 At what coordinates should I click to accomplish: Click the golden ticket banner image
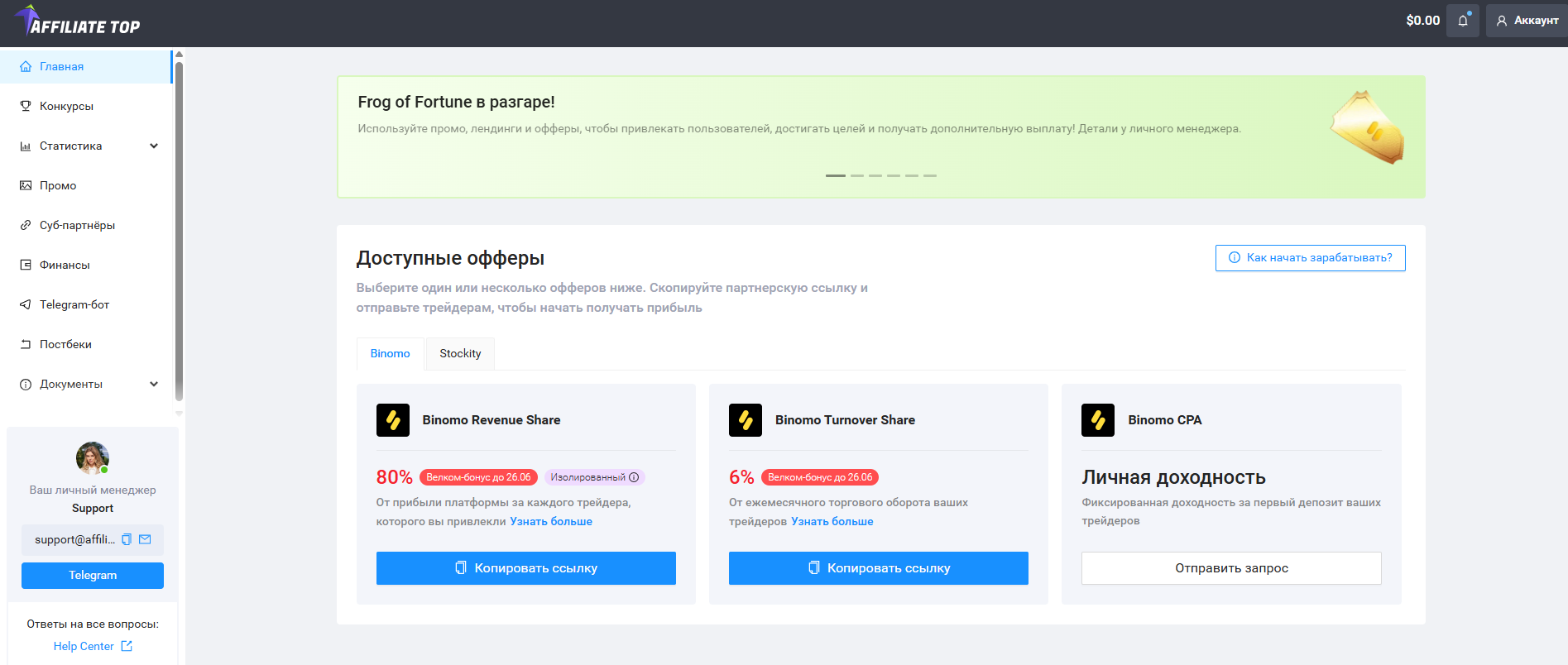coord(1367,127)
